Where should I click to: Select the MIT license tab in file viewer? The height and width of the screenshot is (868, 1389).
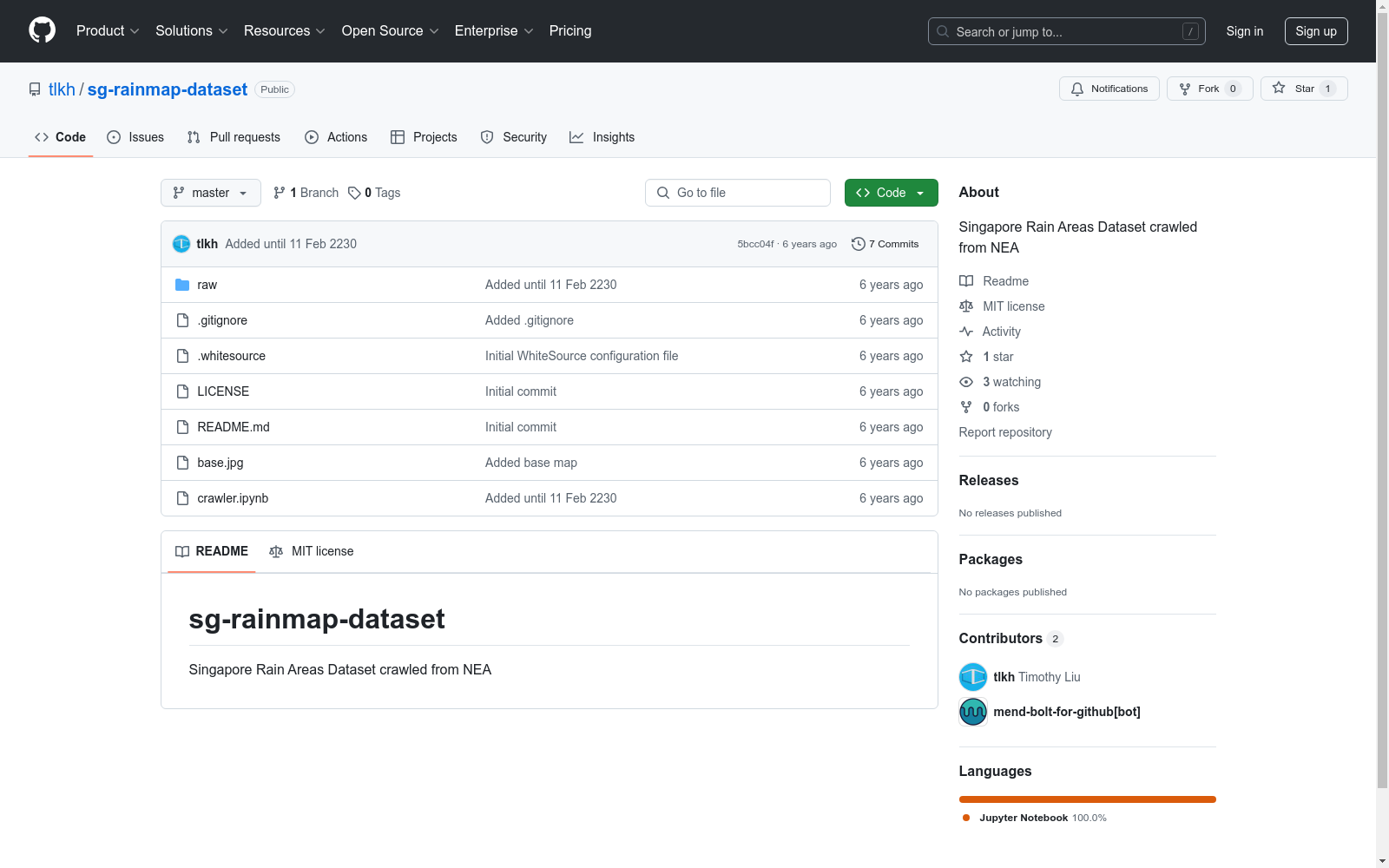click(312, 551)
